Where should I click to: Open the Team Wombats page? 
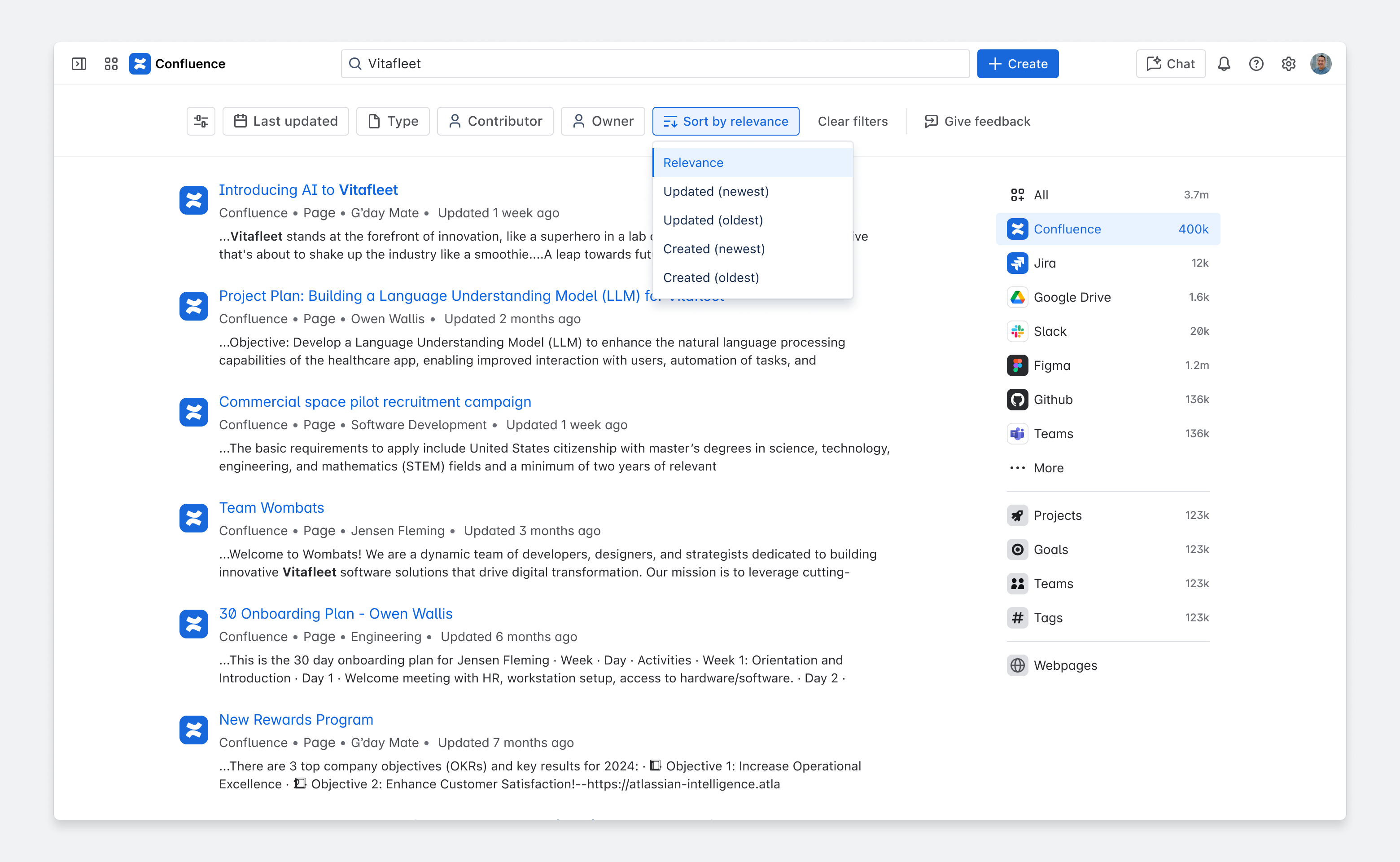(271, 507)
